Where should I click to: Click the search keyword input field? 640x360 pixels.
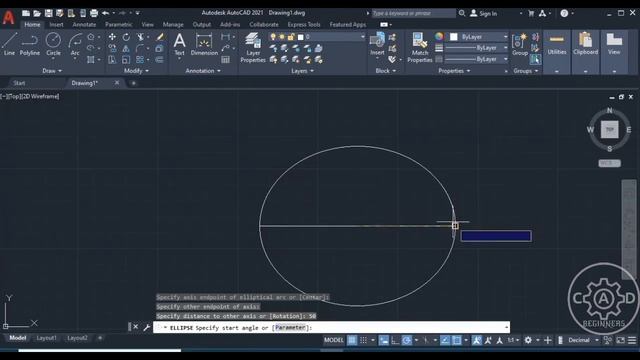413,13
